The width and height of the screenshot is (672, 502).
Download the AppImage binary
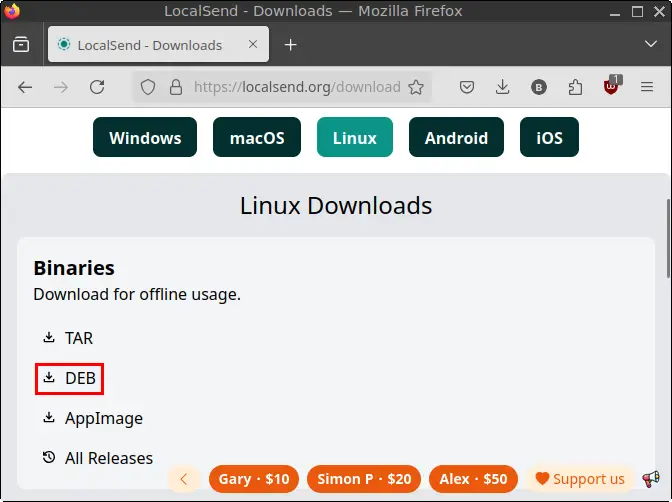(93, 418)
